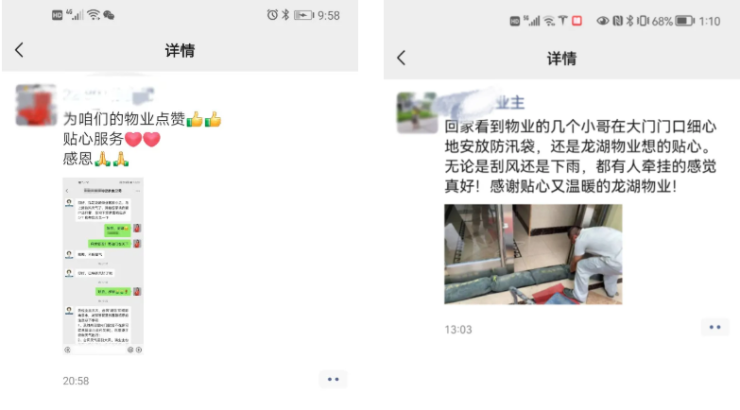740x410 pixels.
Task: Tap the red blurred avatar on the left post
Action: click(x=36, y=105)
